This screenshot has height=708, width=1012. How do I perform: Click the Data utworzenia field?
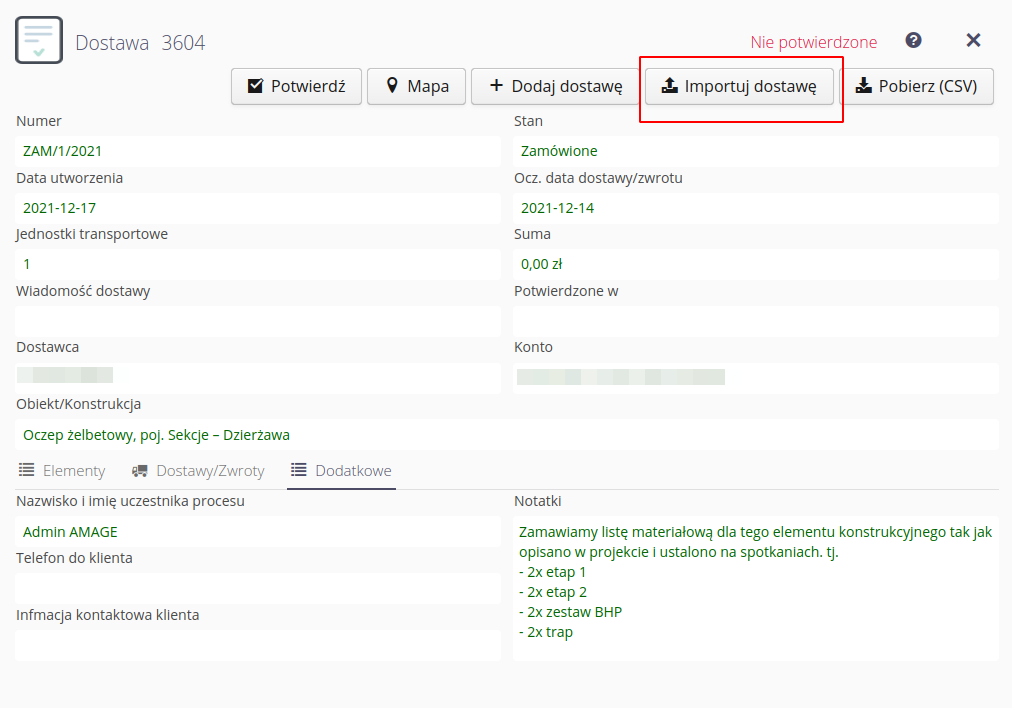[257, 208]
